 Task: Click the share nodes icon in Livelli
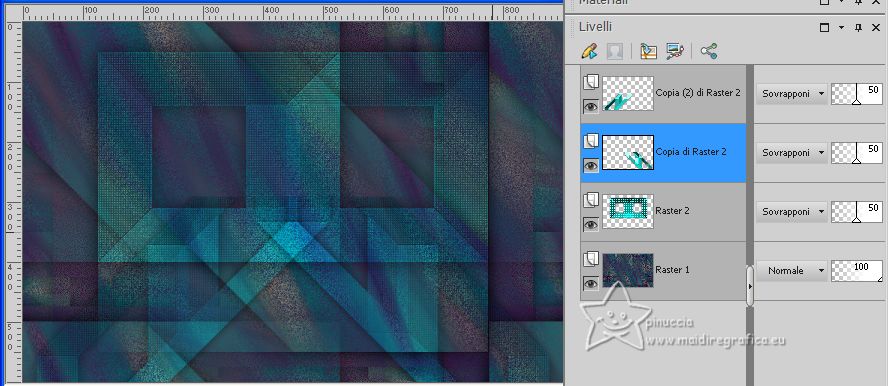click(x=708, y=52)
